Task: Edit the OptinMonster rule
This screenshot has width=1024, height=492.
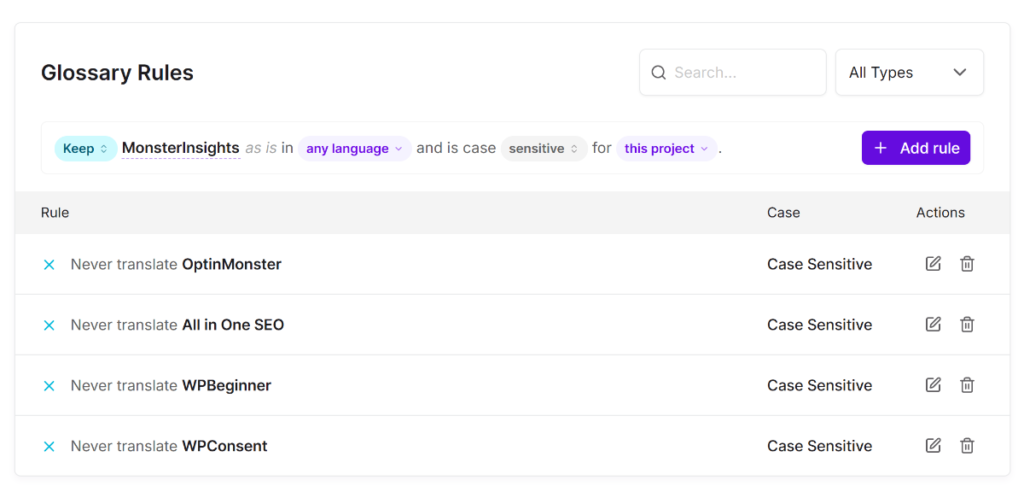Action: pyautogui.click(x=933, y=264)
